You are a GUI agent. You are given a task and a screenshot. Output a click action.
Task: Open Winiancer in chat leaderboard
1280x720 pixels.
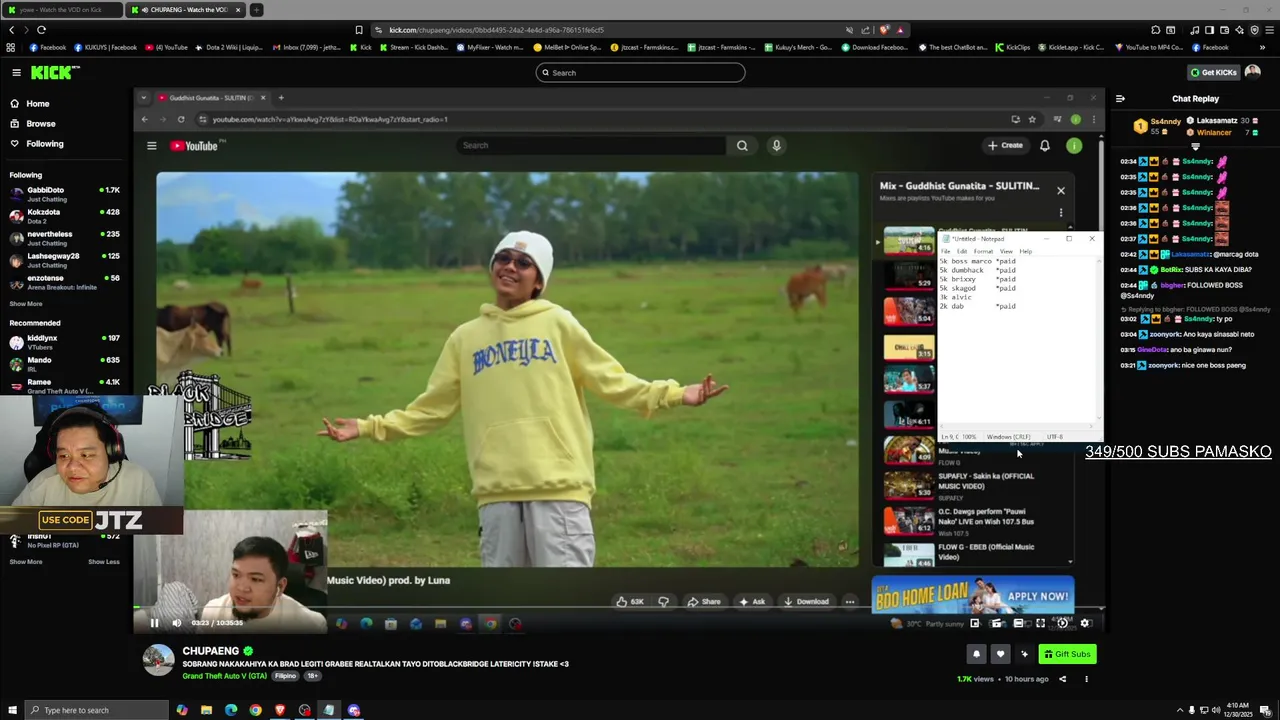click(x=1214, y=132)
